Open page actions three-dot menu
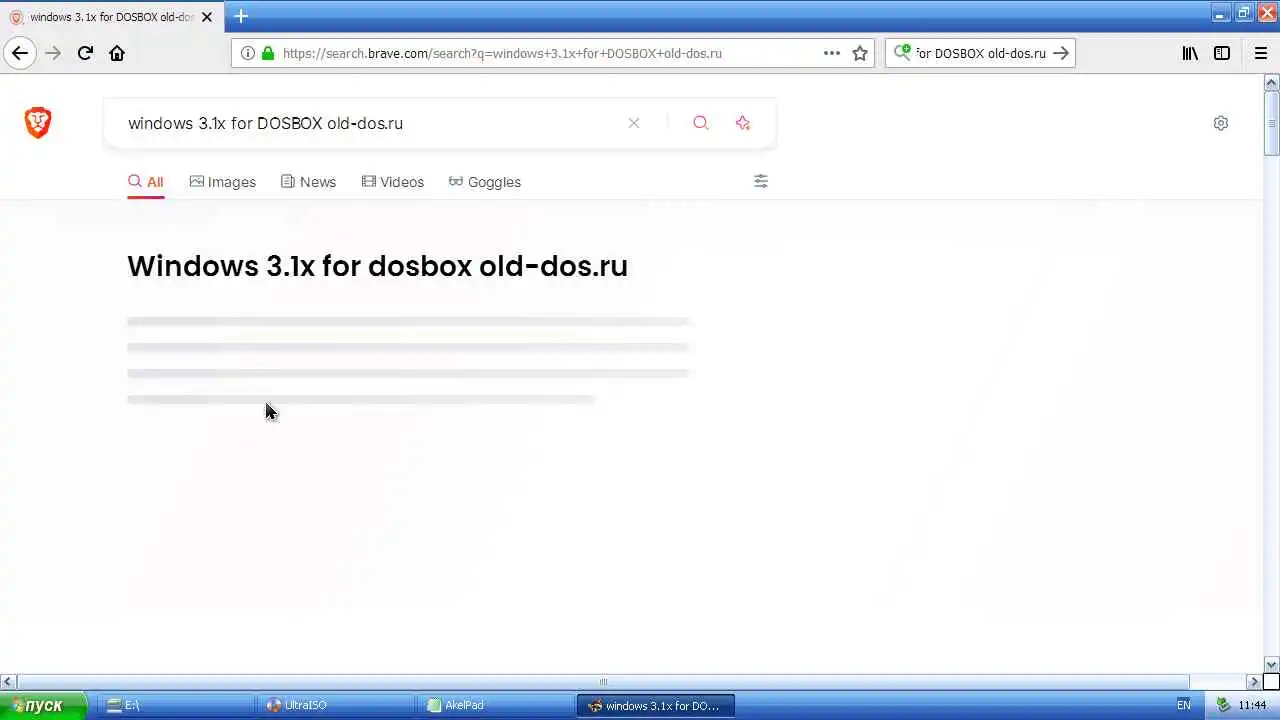Screen dimensions: 1280x720 coord(832,53)
